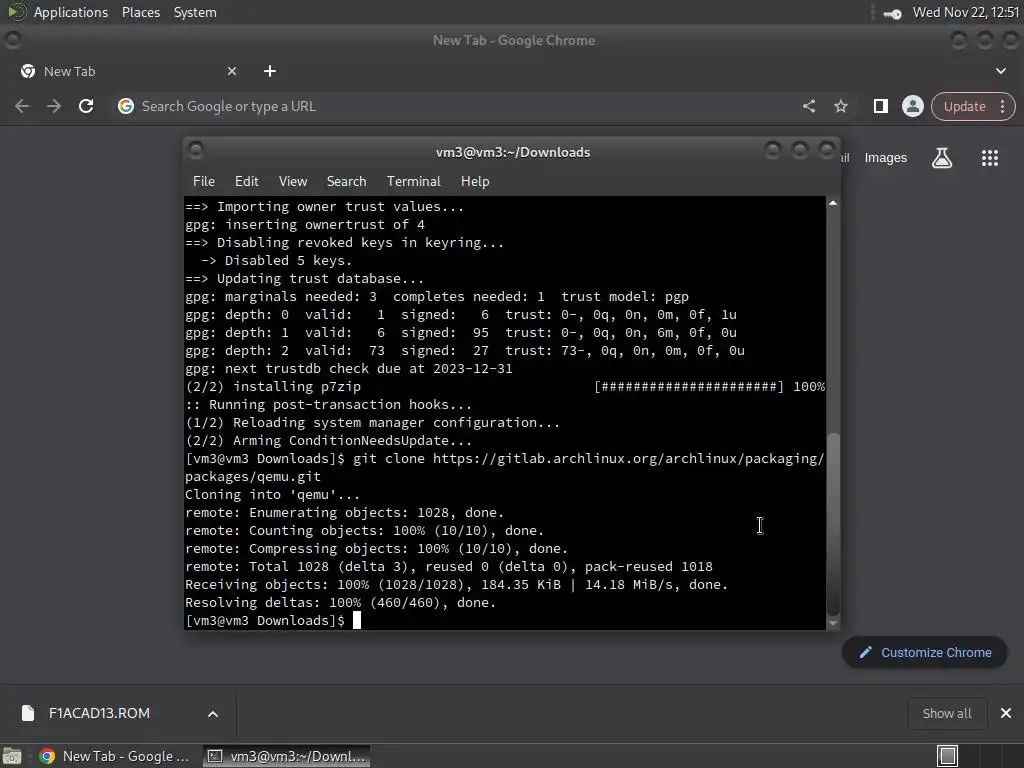This screenshot has width=1024, height=768.
Task: Click the terminal scrollbar thumb
Action: point(833,524)
